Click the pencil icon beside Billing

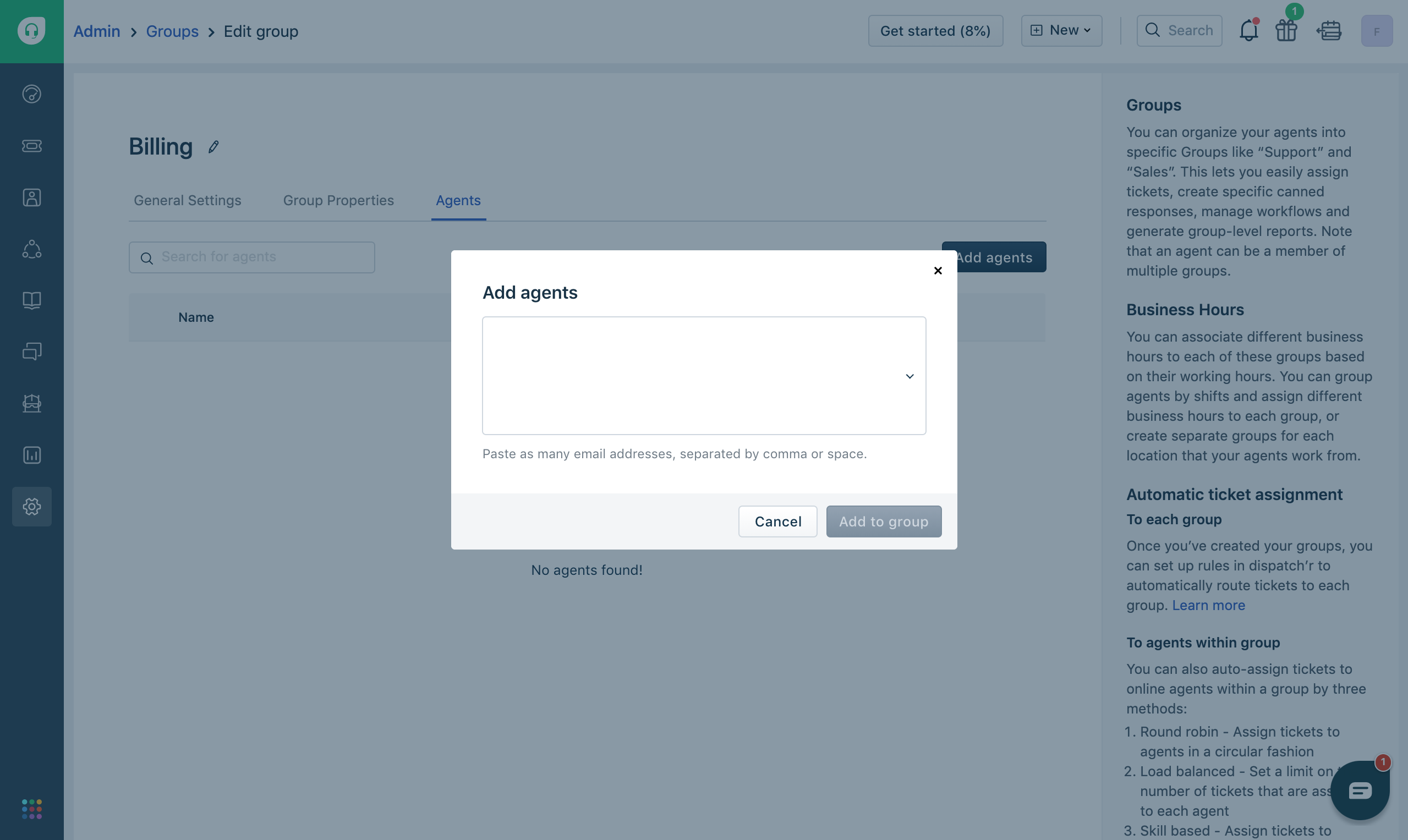(213, 147)
